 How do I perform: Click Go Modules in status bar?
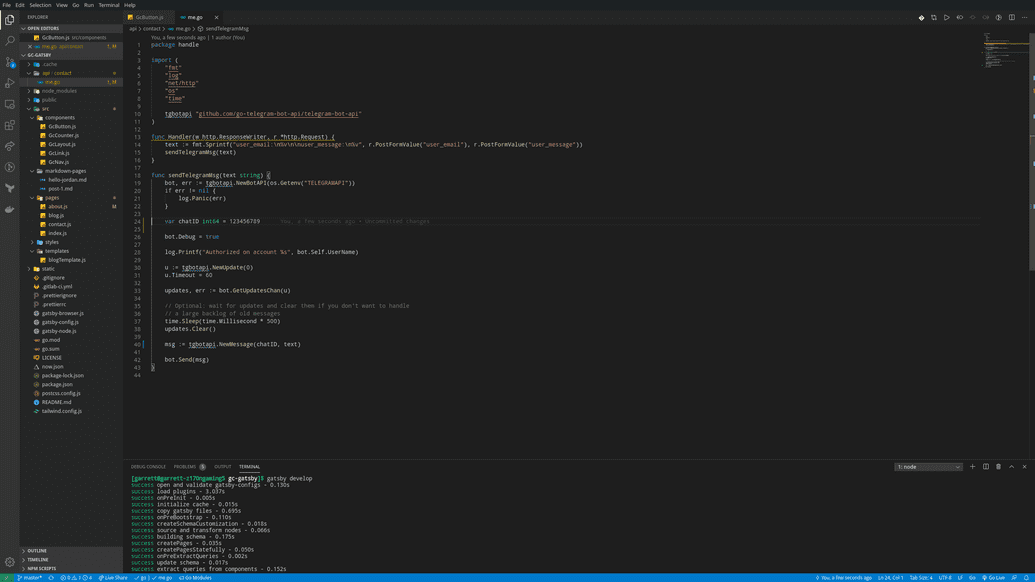pos(195,577)
